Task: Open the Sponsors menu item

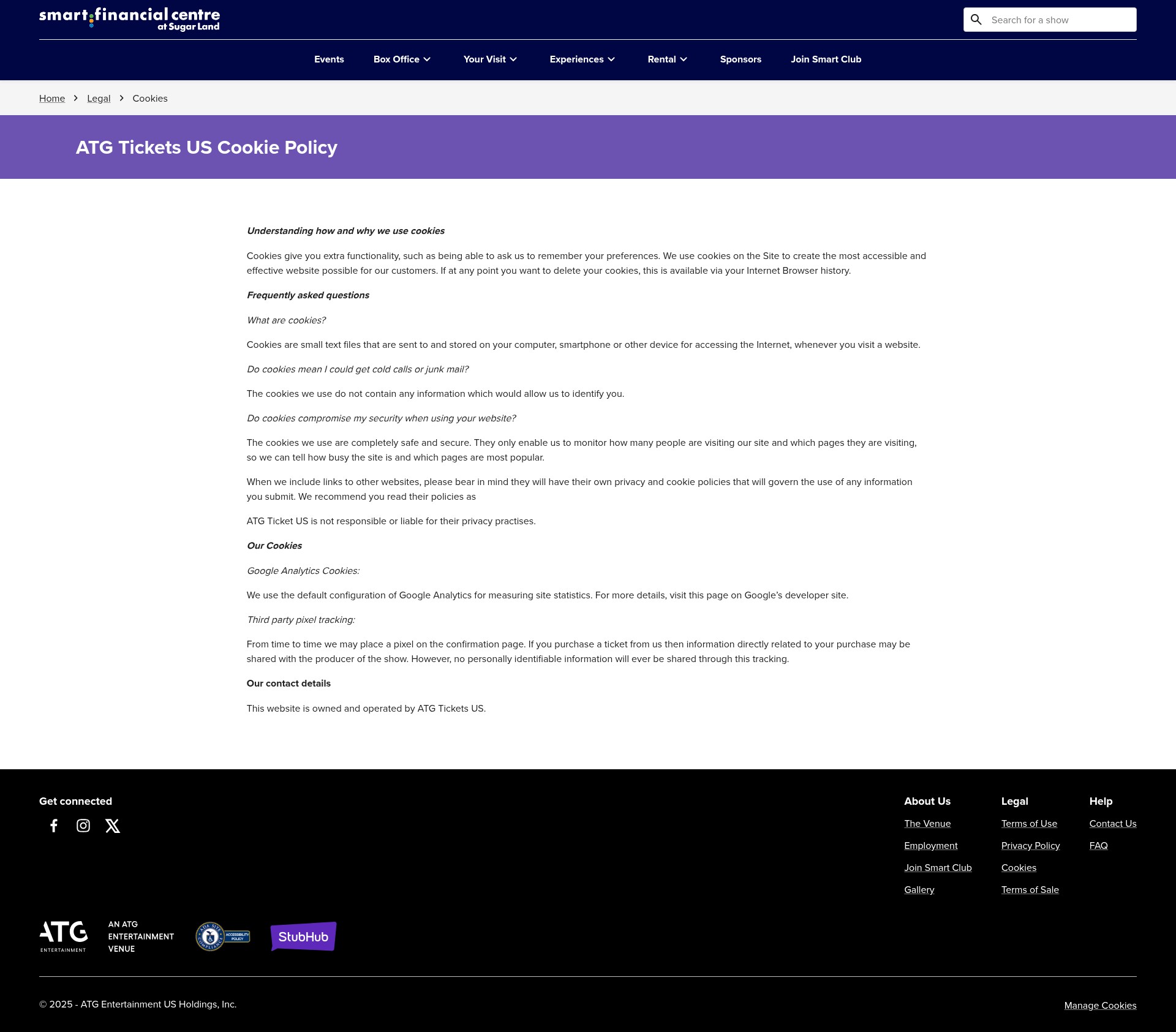Action: click(x=741, y=59)
